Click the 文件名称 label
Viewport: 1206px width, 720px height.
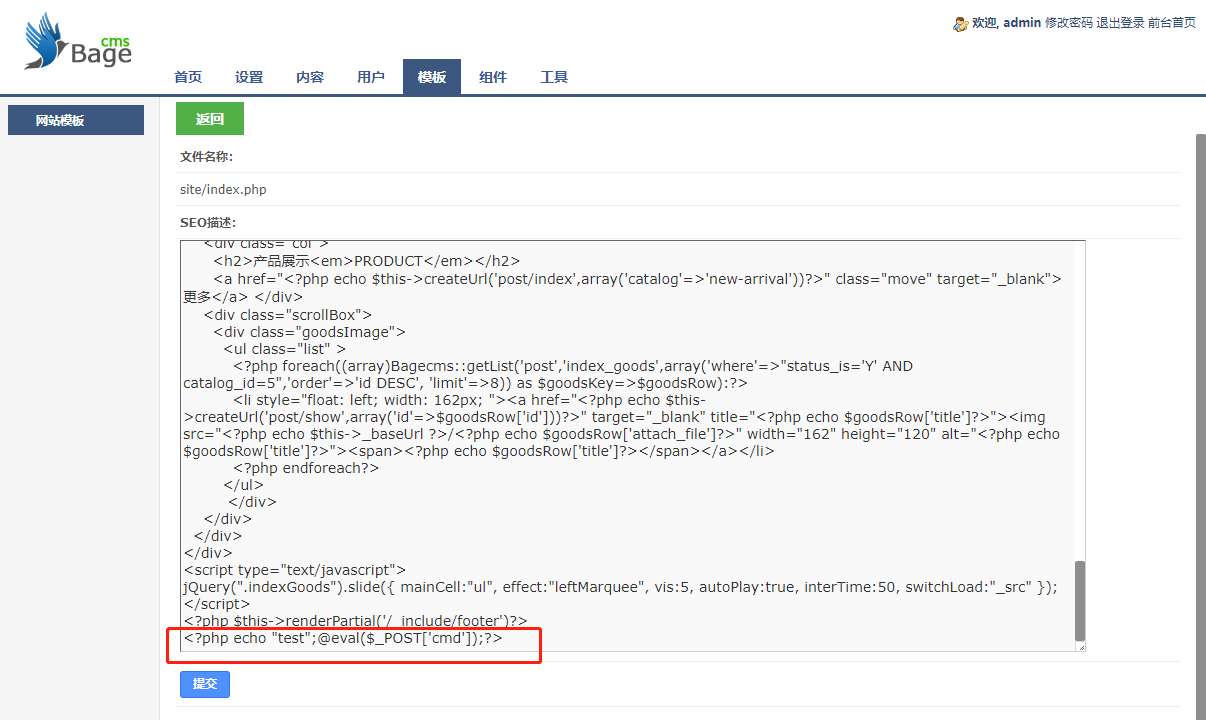click(x=206, y=157)
